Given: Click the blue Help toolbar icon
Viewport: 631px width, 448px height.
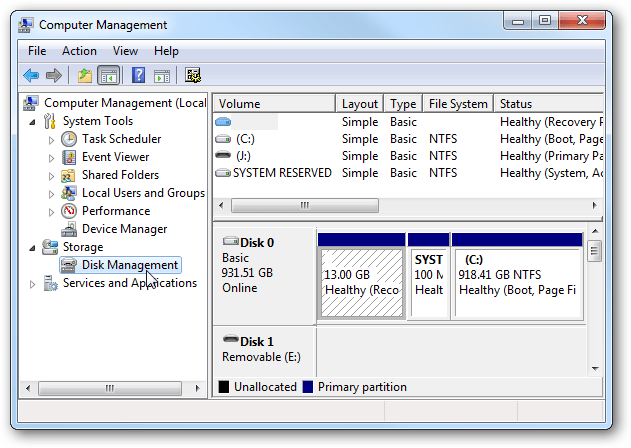Looking at the screenshot, I should click(x=138, y=75).
